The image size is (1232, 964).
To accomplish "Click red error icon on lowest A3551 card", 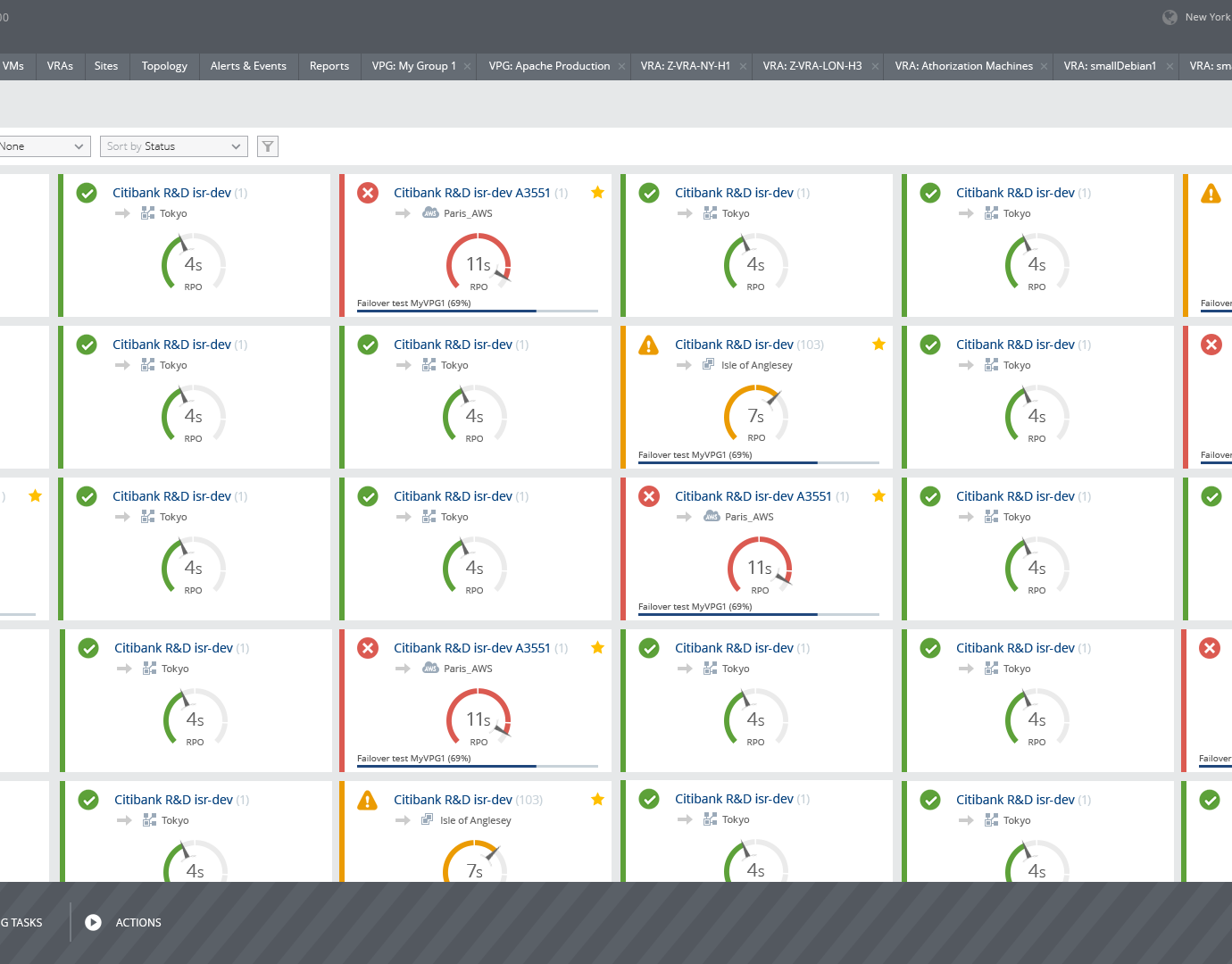I will tap(368, 648).
